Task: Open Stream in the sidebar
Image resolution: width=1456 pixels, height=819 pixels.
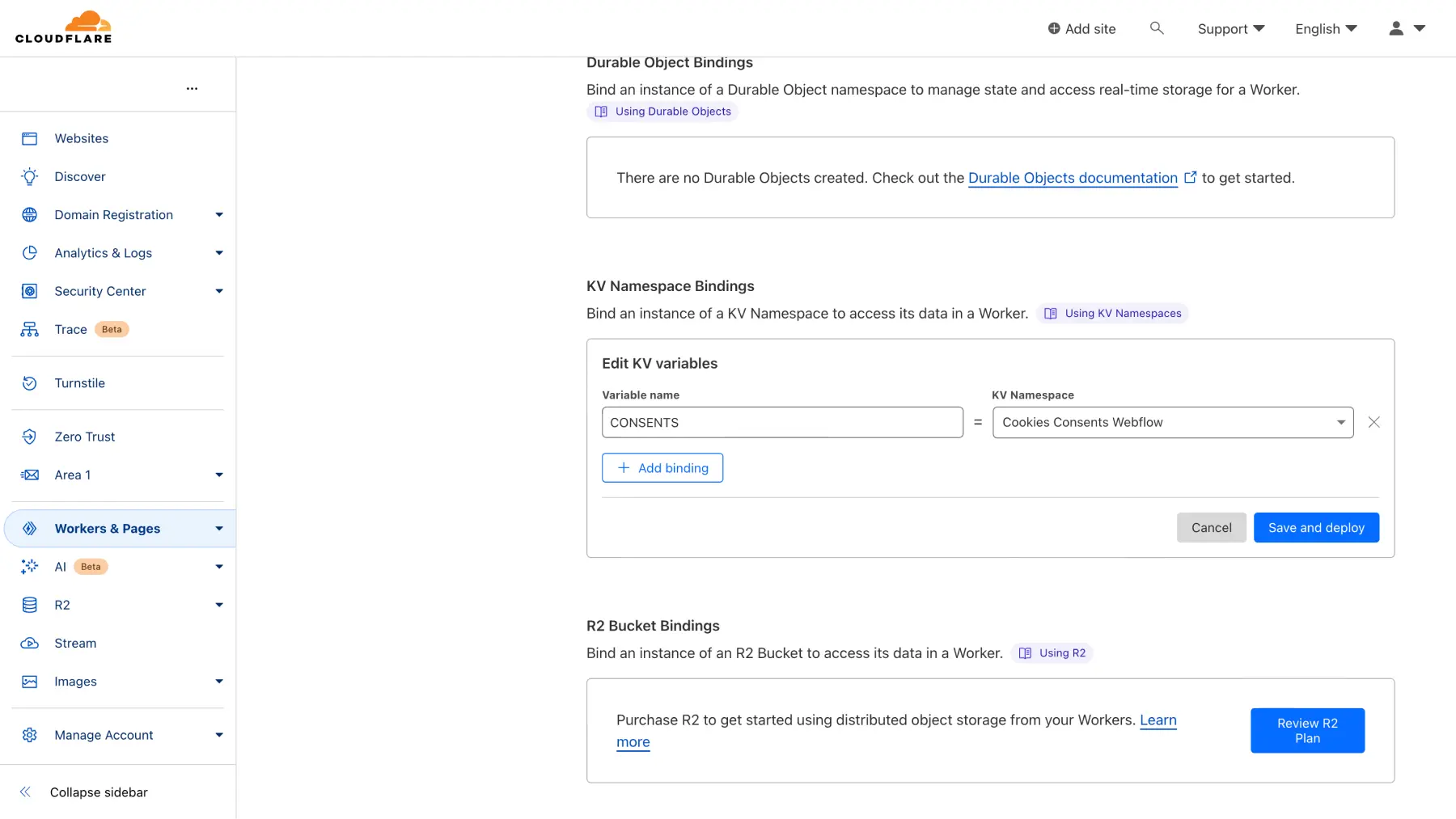Action: (75, 643)
